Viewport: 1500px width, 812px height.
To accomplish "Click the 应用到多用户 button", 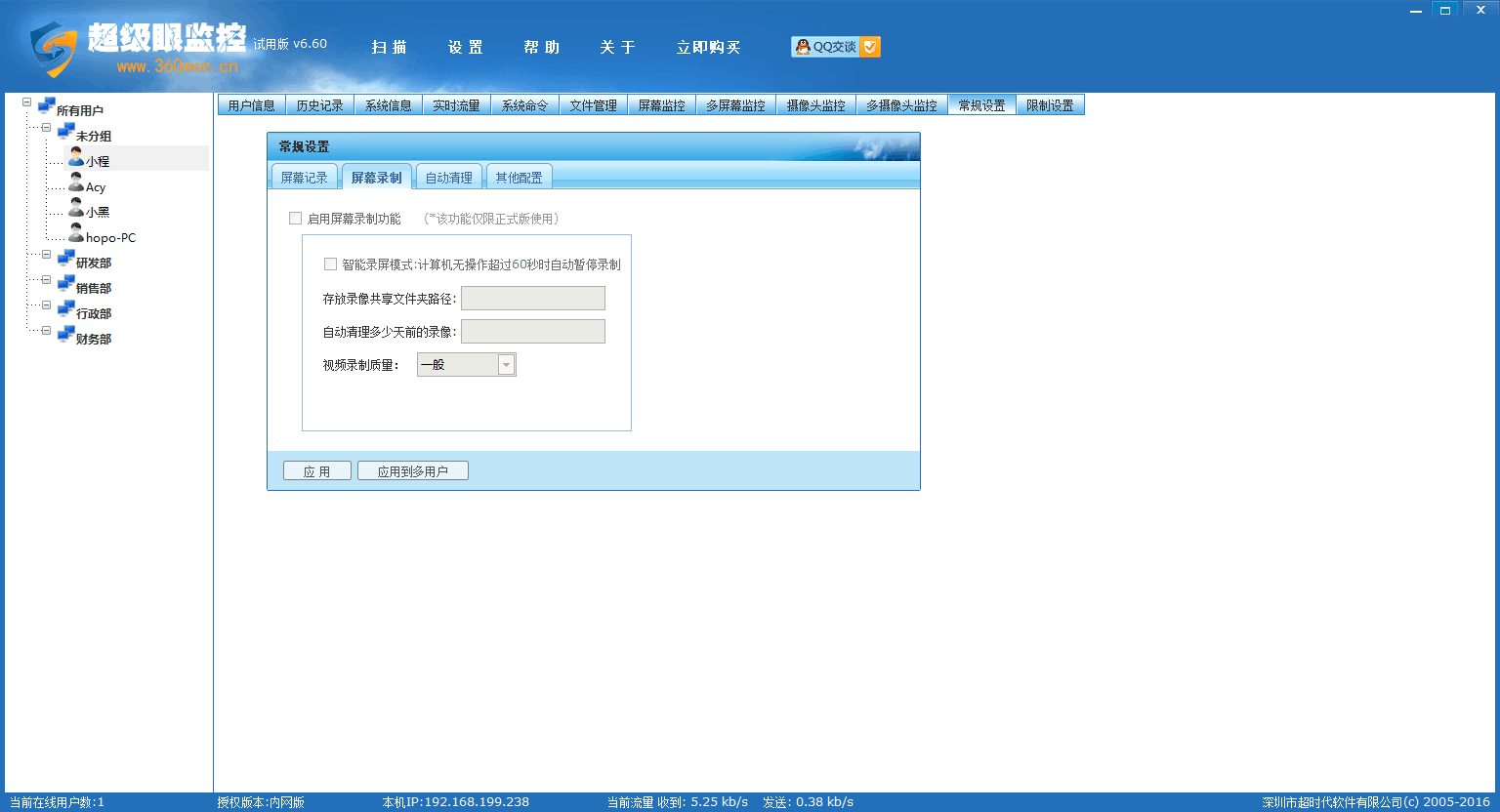I will (x=413, y=471).
